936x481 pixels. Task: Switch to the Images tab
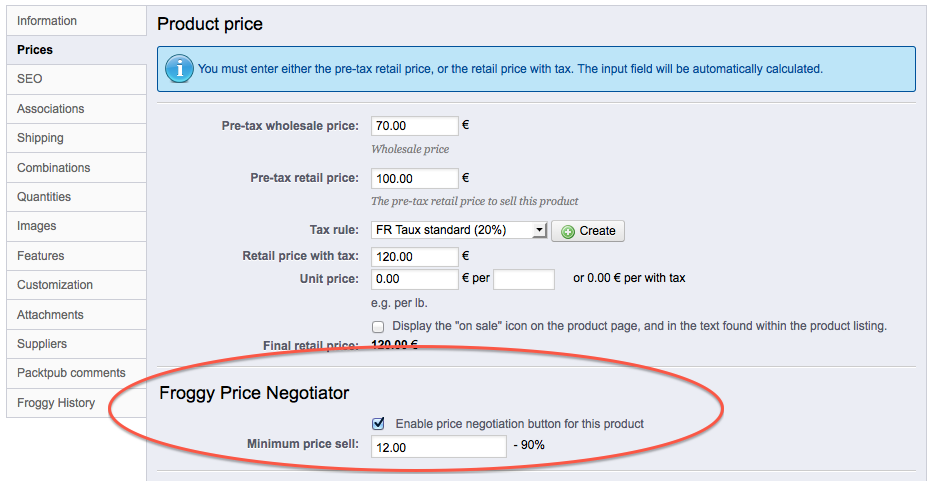tap(76, 226)
